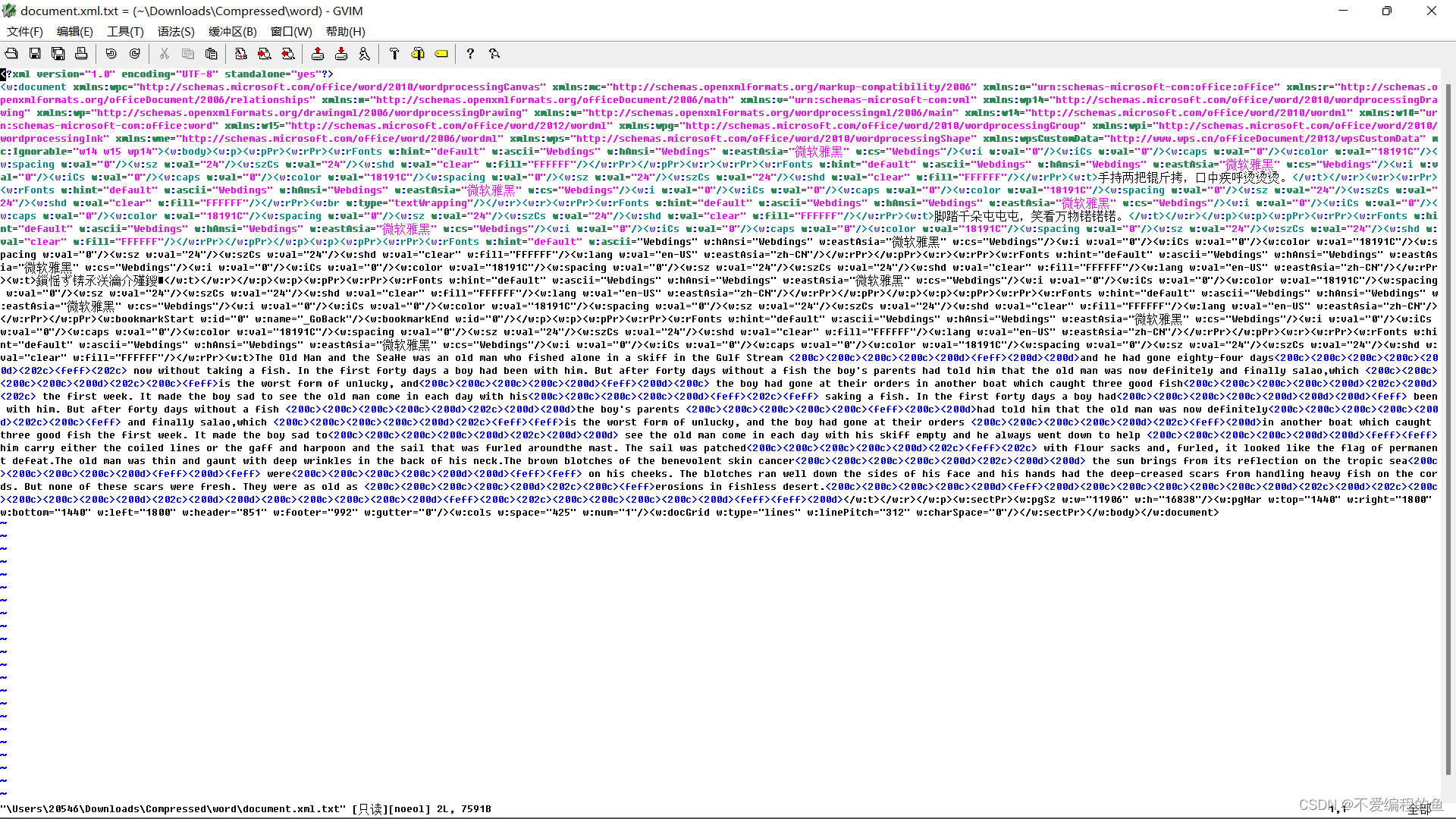
Task: Load a saved session
Action: [318, 53]
